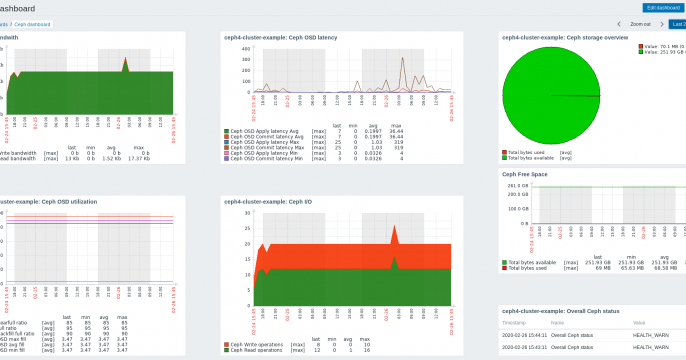Click the Ceph storage overview widget title
The height and width of the screenshot is (360, 686).
[x=565, y=38]
